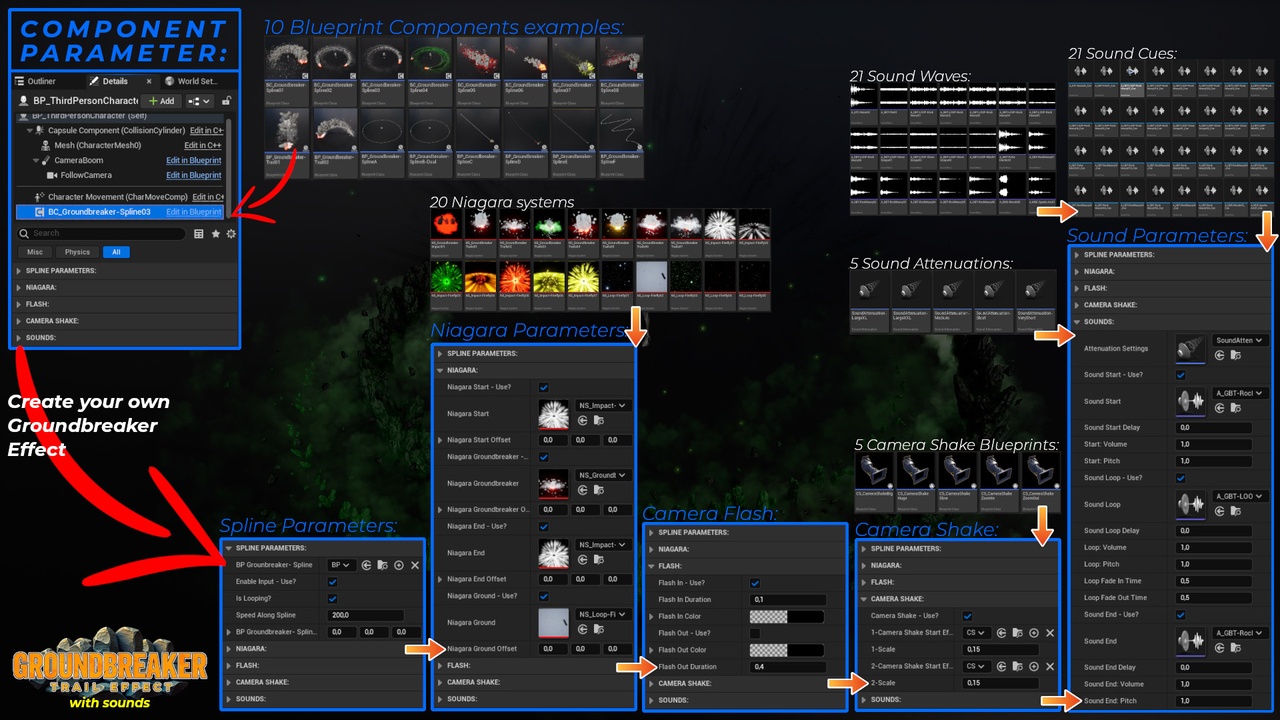Open A_GBT-LOO dropdown for Sound Loop
Screen dimensions: 1280x720
tap(1239, 496)
